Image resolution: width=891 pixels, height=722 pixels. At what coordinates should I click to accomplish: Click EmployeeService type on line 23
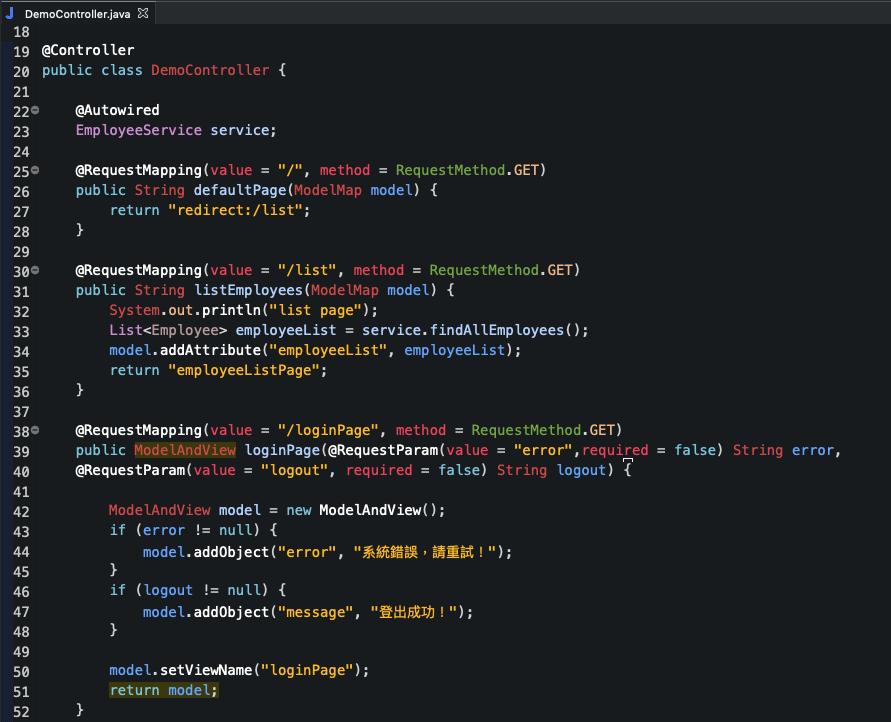pos(139,130)
